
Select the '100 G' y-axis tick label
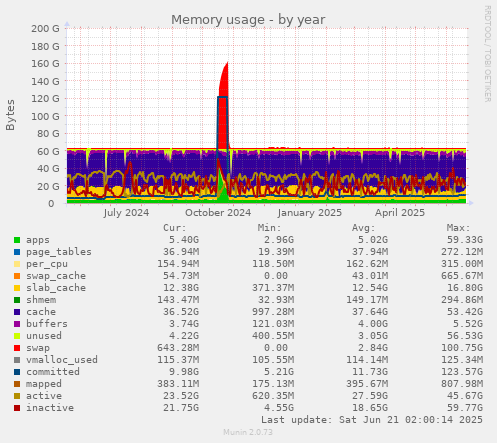click(45, 116)
